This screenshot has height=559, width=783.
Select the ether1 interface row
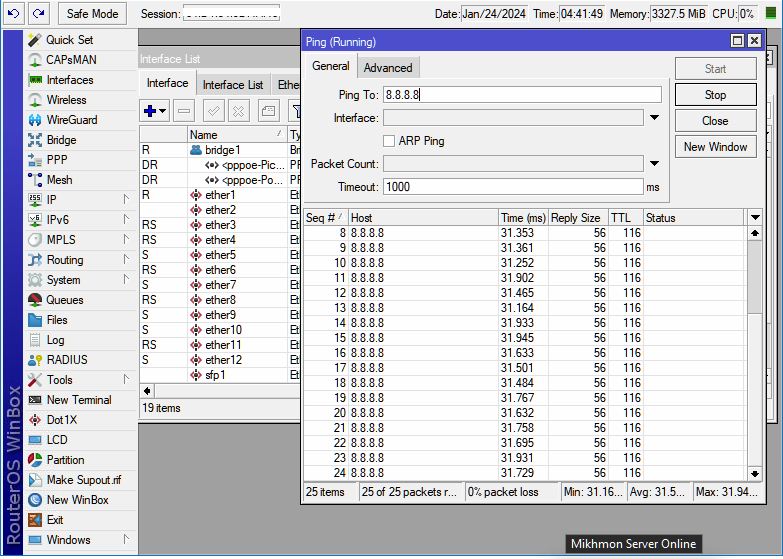(x=220, y=195)
